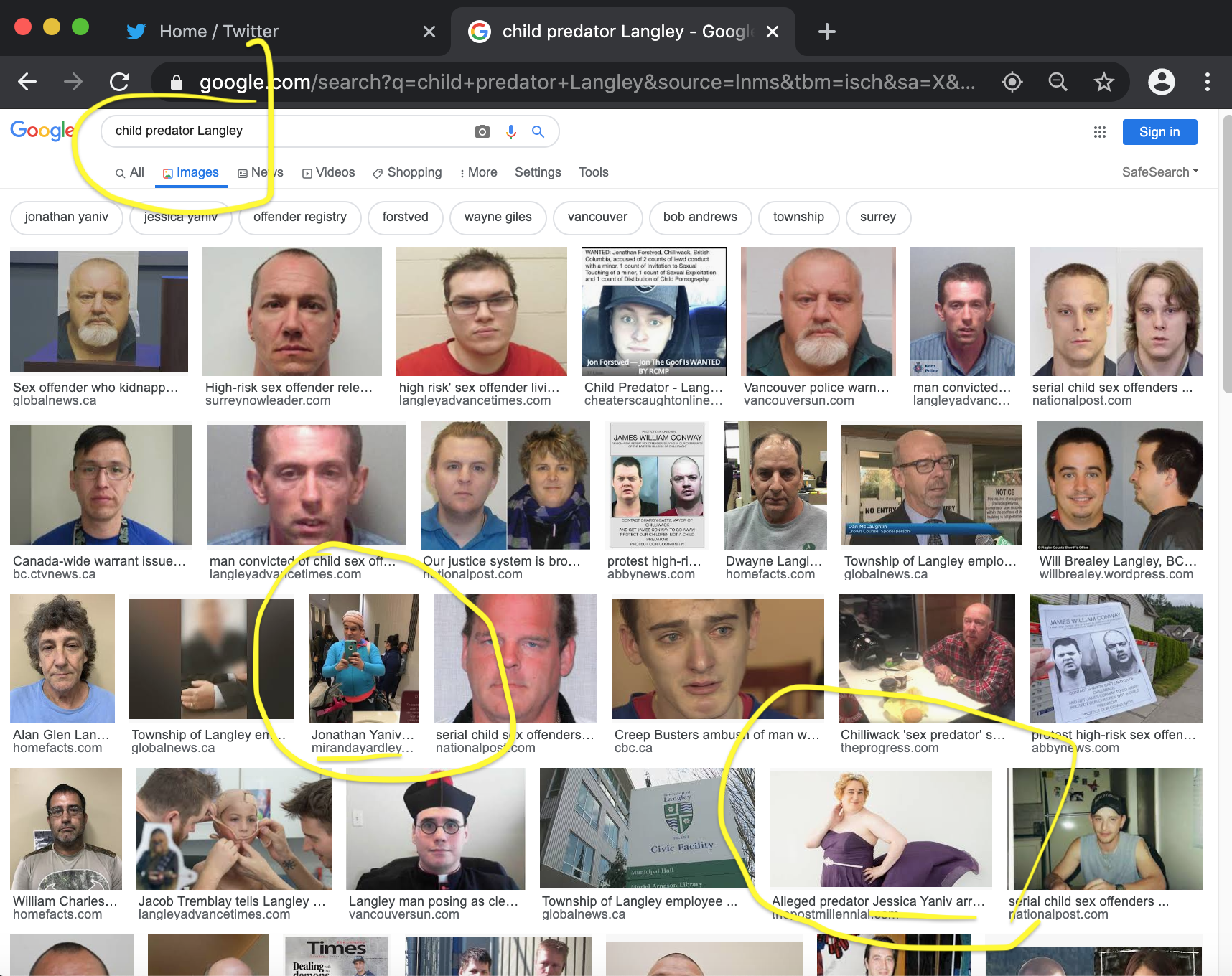Image resolution: width=1232 pixels, height=976 pixels.
Task: Open the Creep Busters ambush thumbnail
Action: (x=718, y=658)
